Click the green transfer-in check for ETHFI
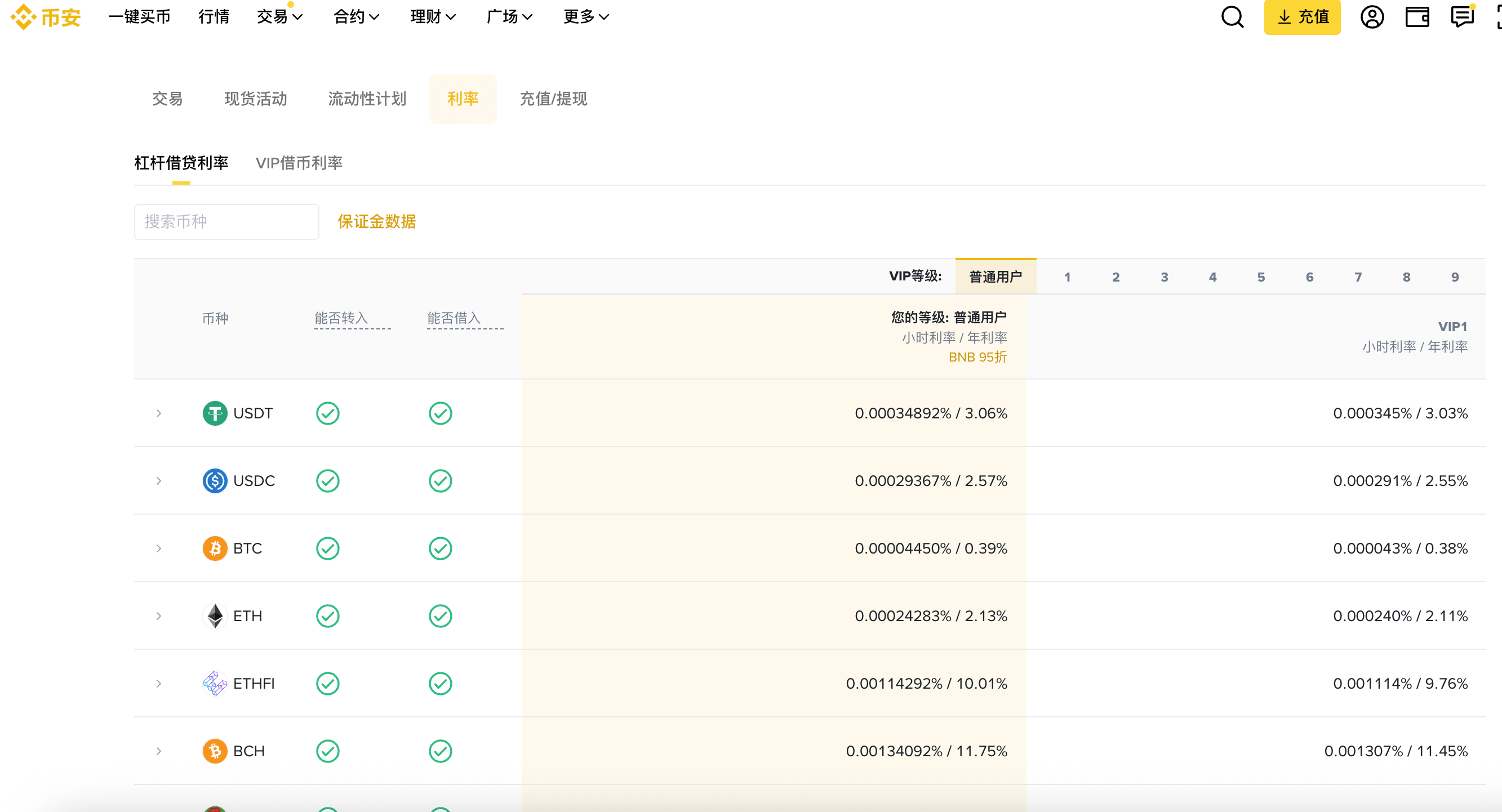 [328, 683]
